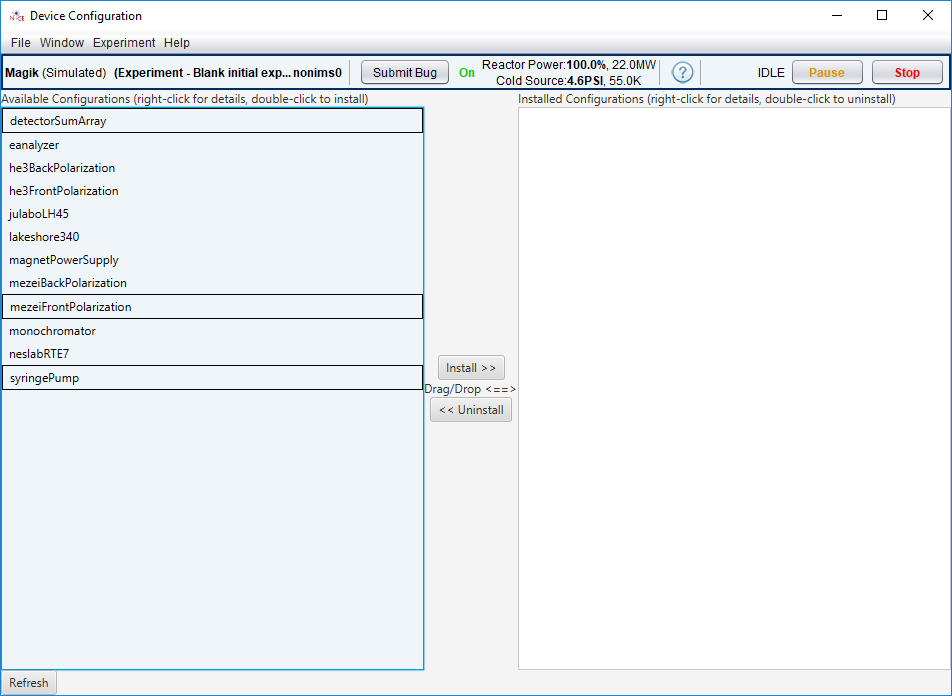Click the IDLE status label
The height and width of the screenshot is (696, 952).
tap(771, 73)
